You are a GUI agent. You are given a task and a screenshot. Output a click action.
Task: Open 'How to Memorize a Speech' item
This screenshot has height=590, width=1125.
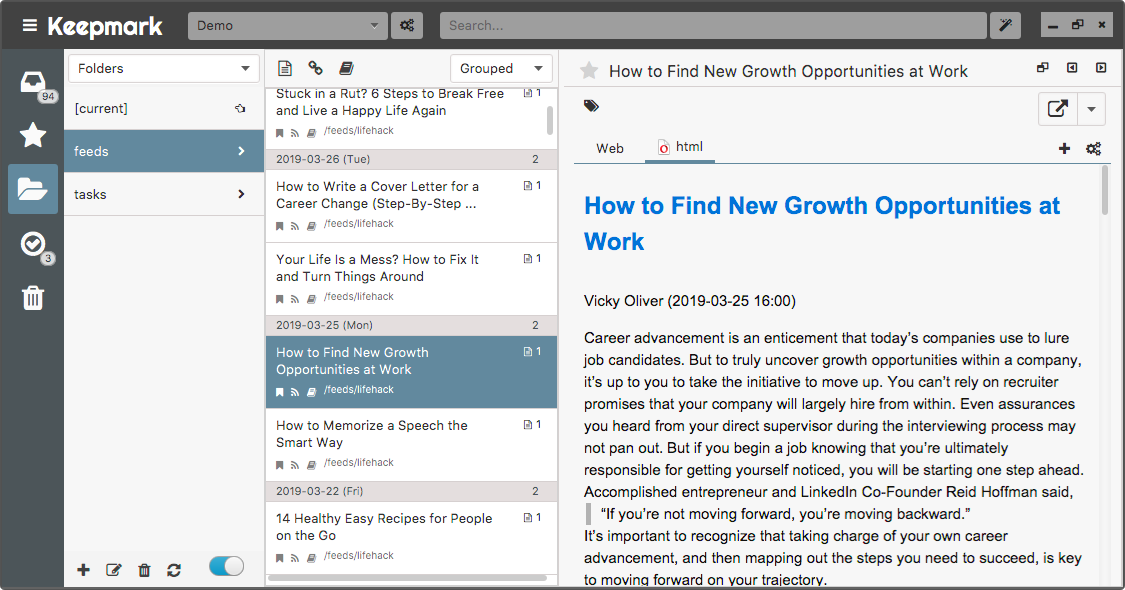(x=411, y=445)
